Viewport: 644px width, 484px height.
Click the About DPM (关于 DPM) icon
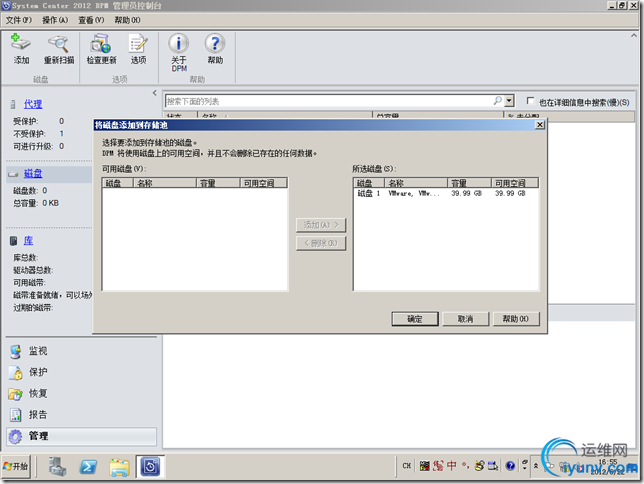pyautogui.click(x=179, y=53)
